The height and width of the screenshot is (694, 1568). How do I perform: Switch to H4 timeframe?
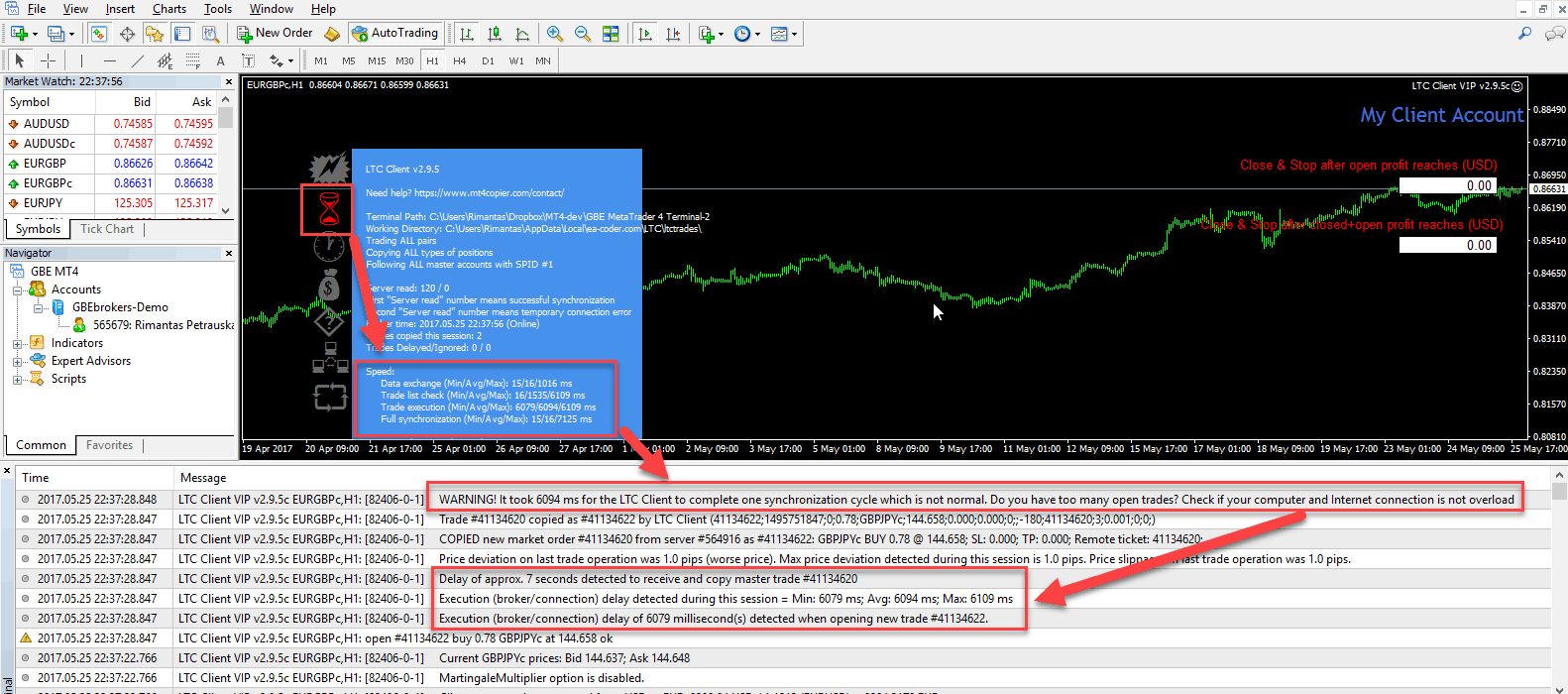click(x=460, y=60)
